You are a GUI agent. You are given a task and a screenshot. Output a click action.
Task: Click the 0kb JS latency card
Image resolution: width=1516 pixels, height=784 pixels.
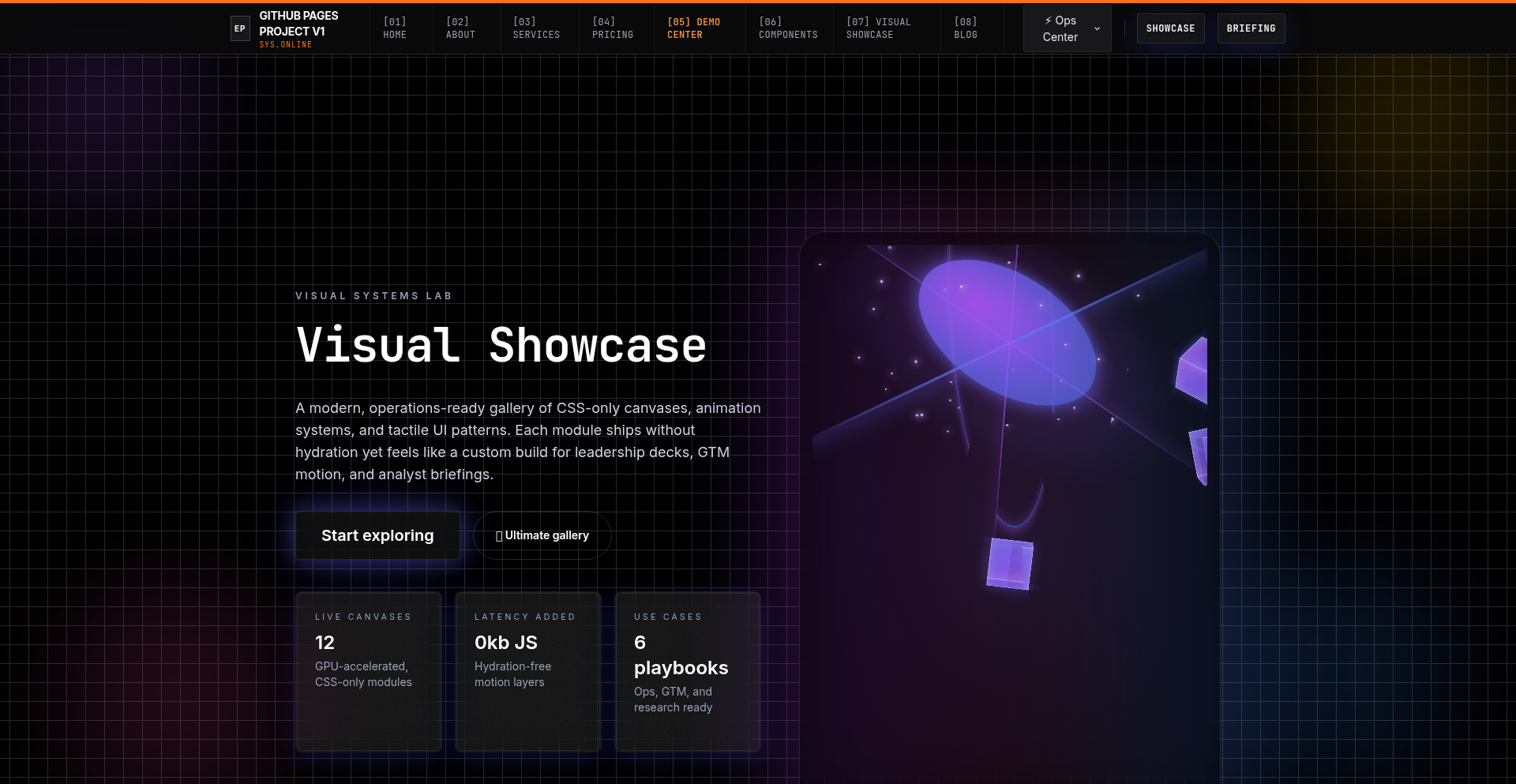click(527, 671)
